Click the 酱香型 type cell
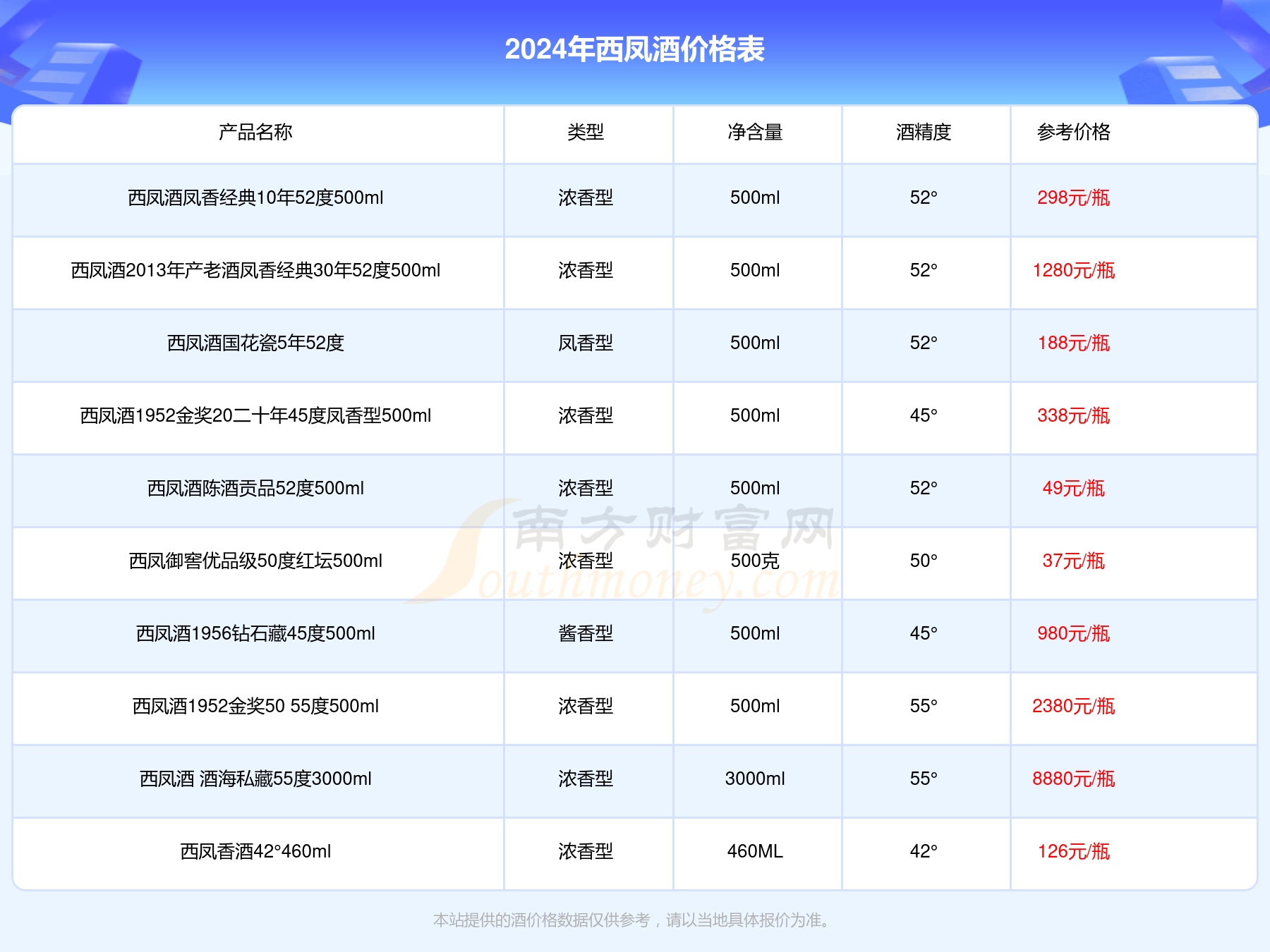The width and height of the screenshot is (1270, 952). click(586, 633)
